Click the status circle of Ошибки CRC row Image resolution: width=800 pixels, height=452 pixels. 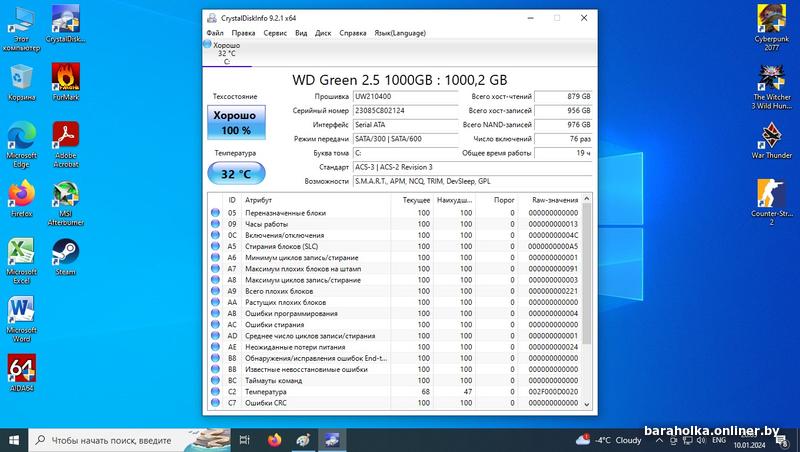pos(215,403)
